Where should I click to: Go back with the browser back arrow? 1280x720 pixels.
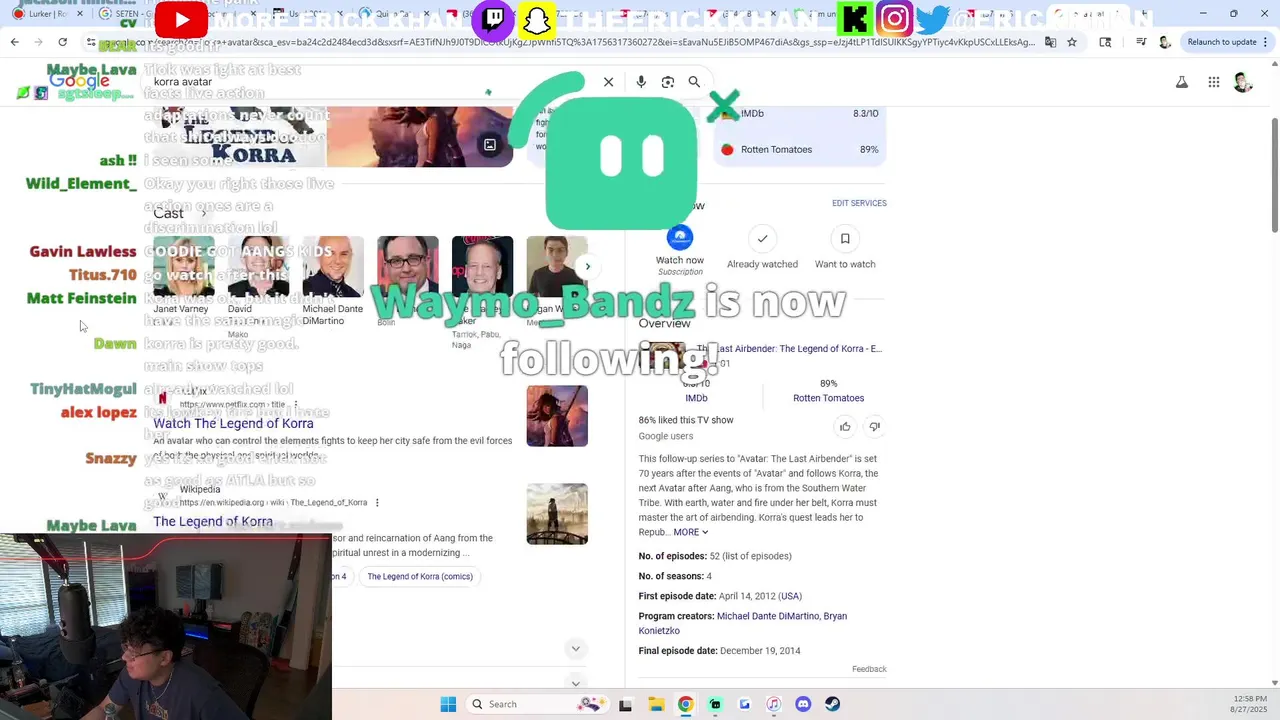pos(14,42)
